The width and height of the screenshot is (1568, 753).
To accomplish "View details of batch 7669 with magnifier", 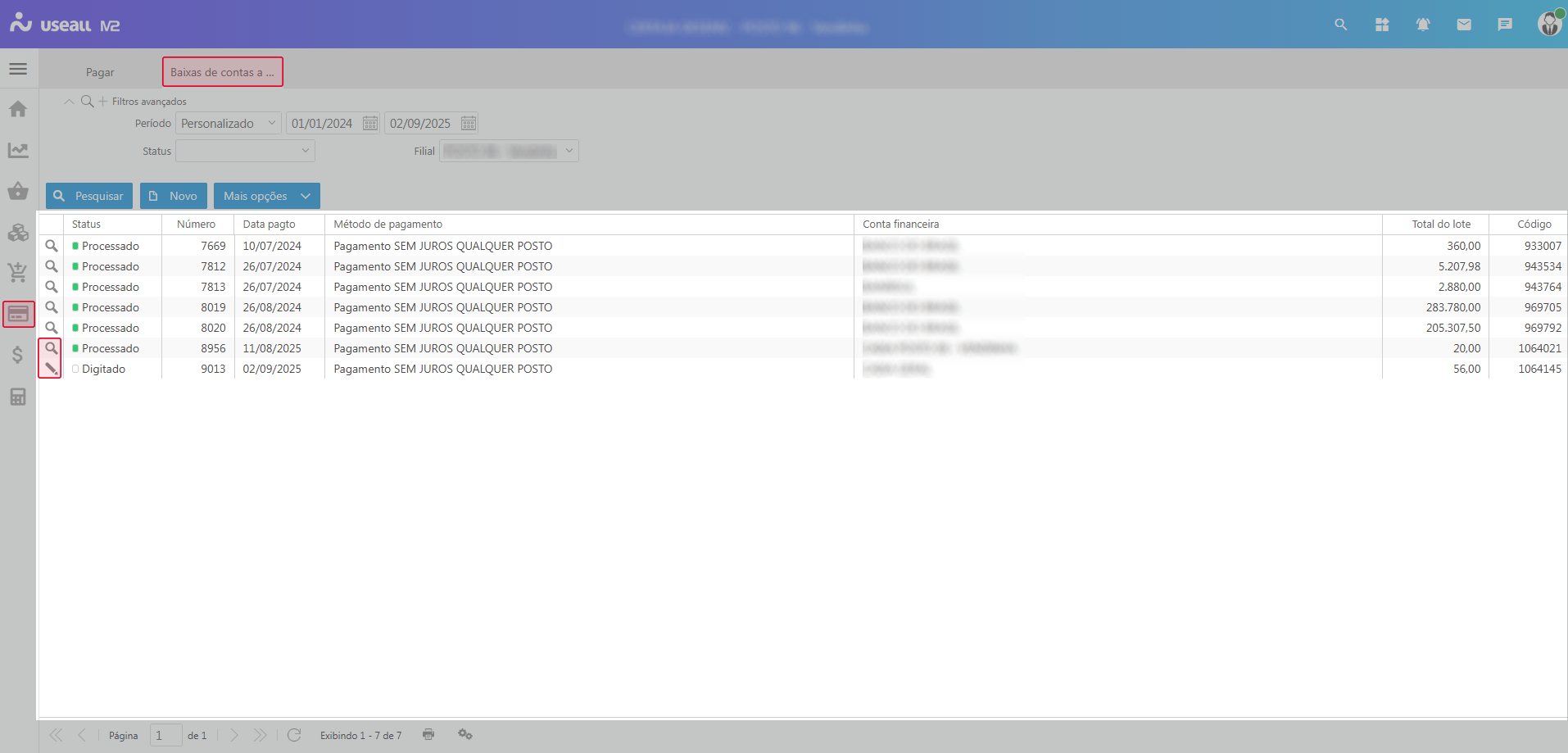I will (51, 246).
